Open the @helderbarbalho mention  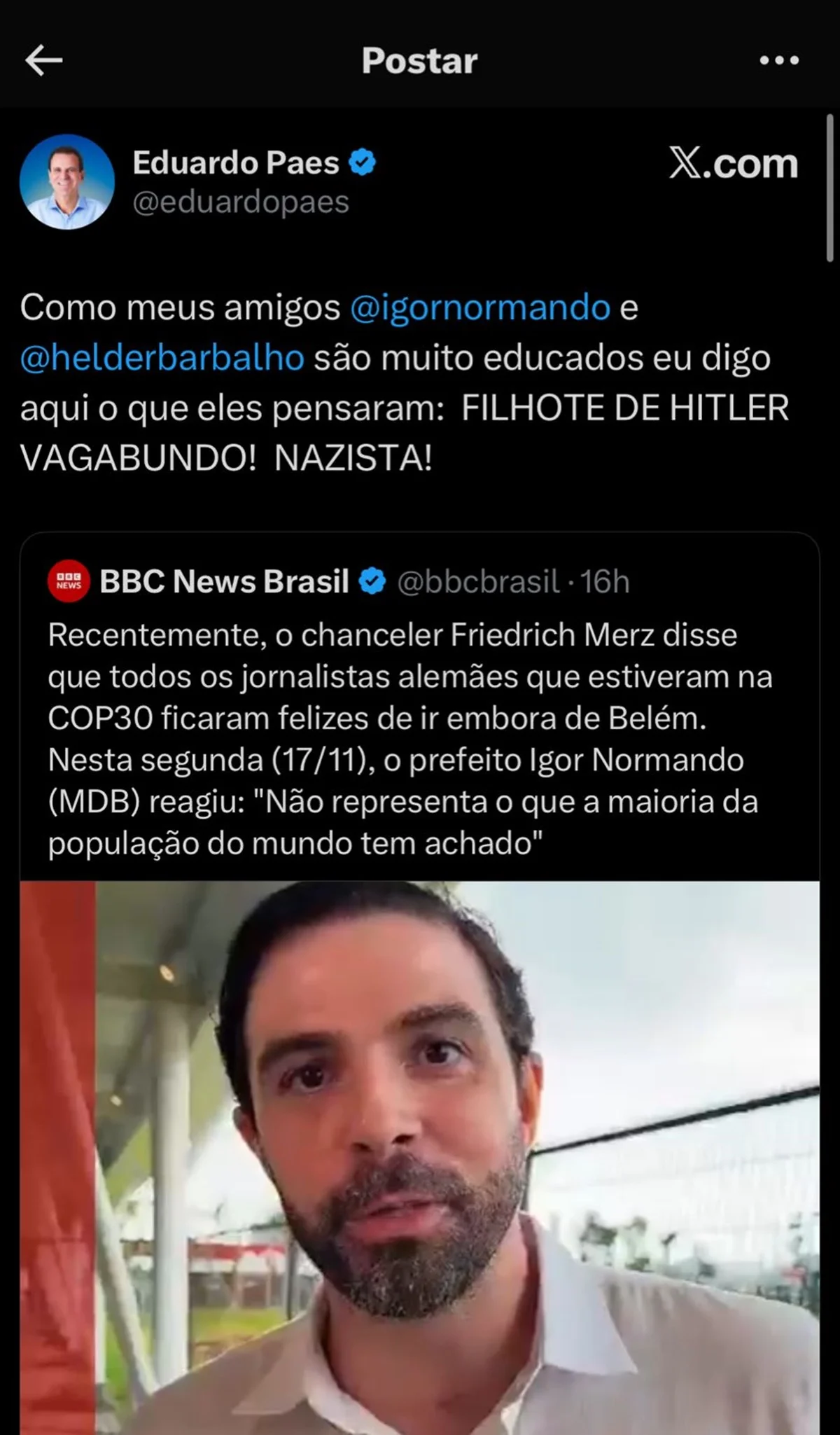(x=162, y=358)
